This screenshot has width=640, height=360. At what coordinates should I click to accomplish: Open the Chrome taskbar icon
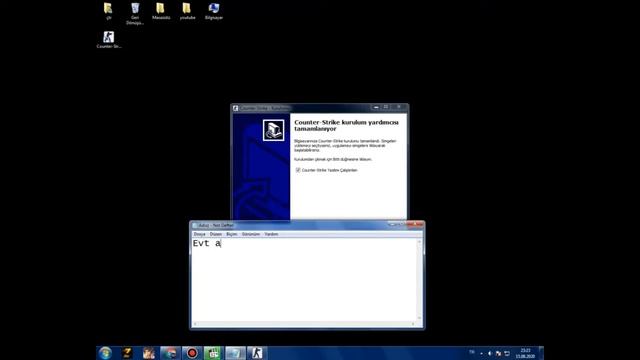coord(170,353)
